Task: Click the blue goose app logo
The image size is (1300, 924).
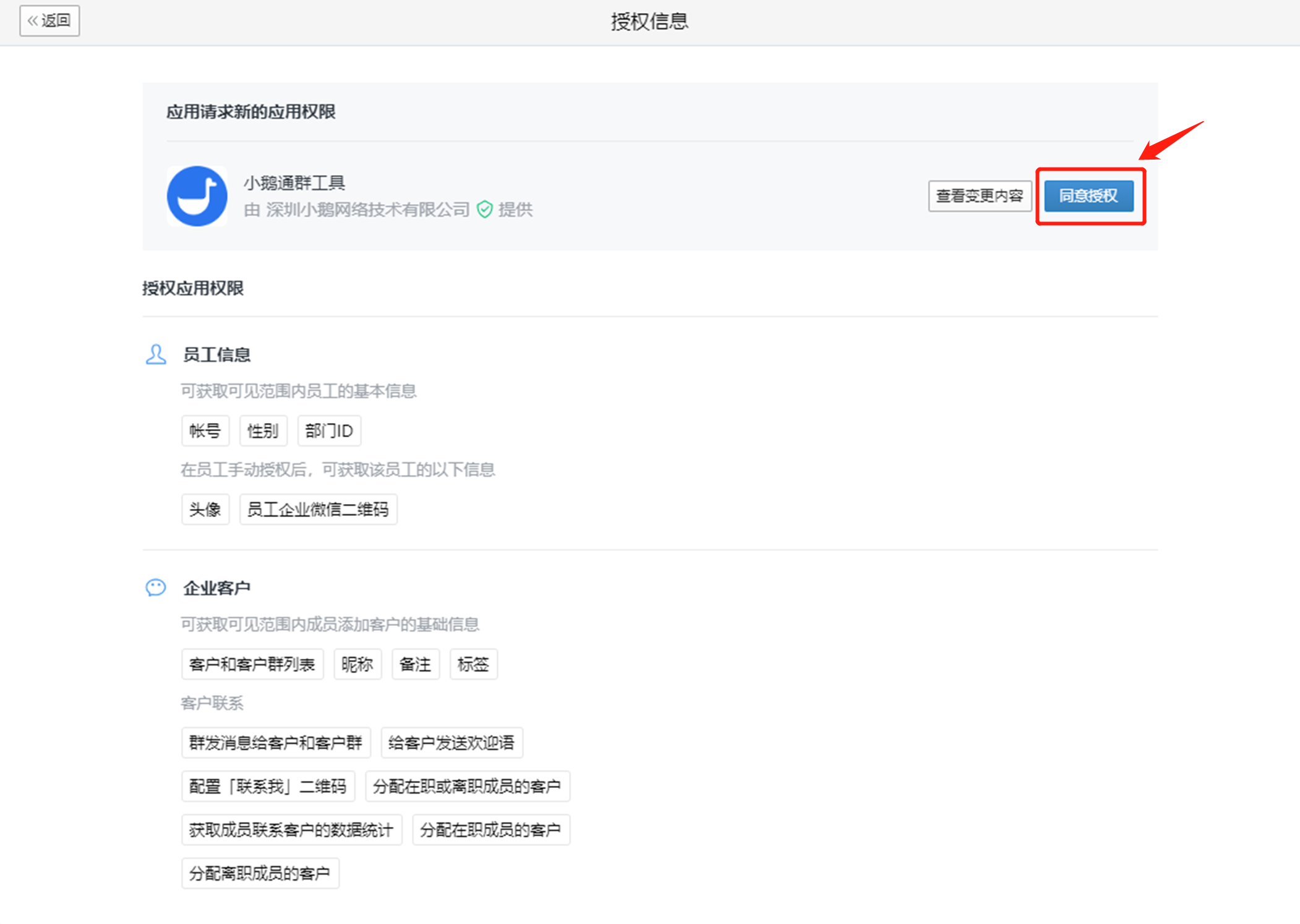Action: tap(197, 196)
